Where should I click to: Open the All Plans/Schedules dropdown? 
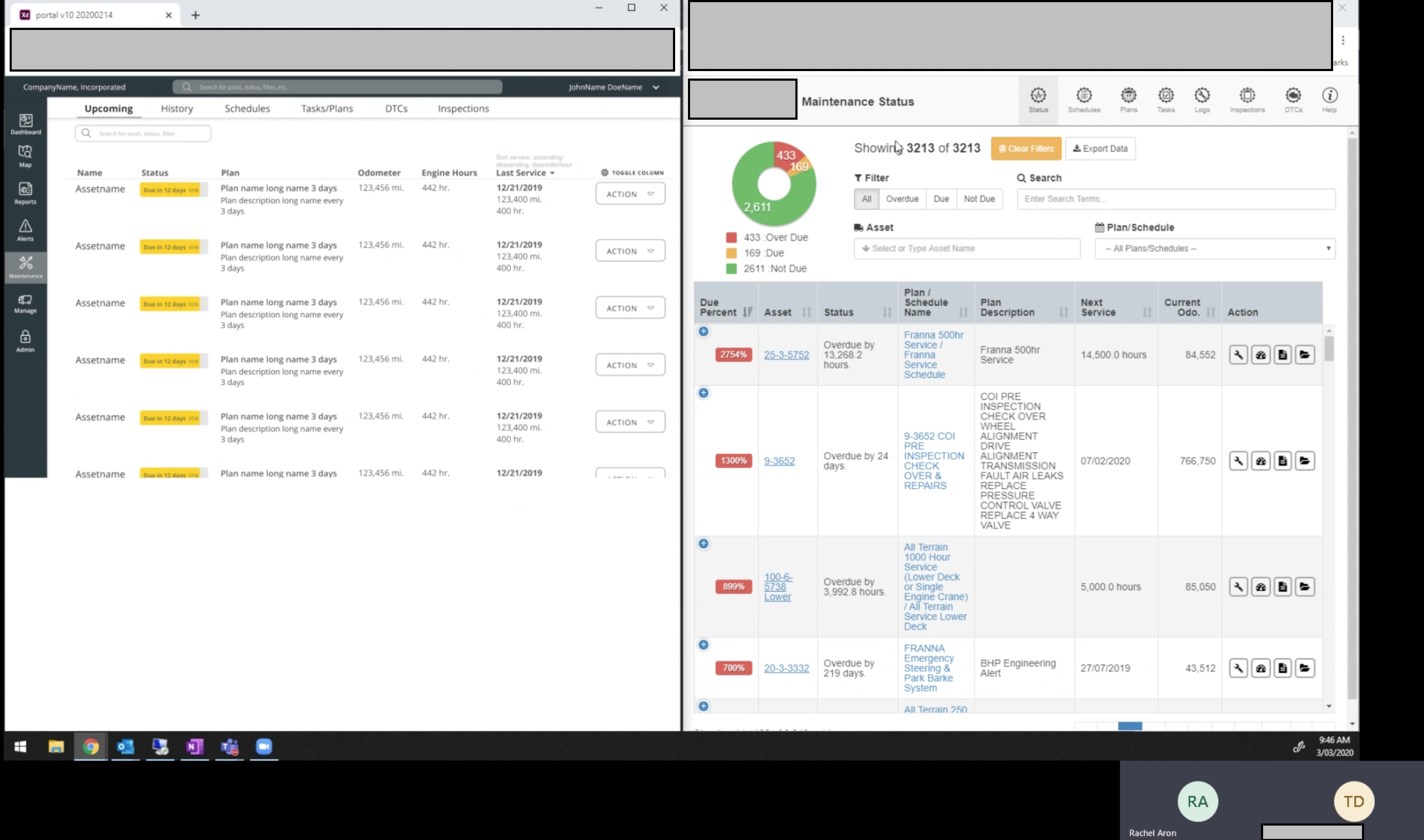[x=1214, y=248]
